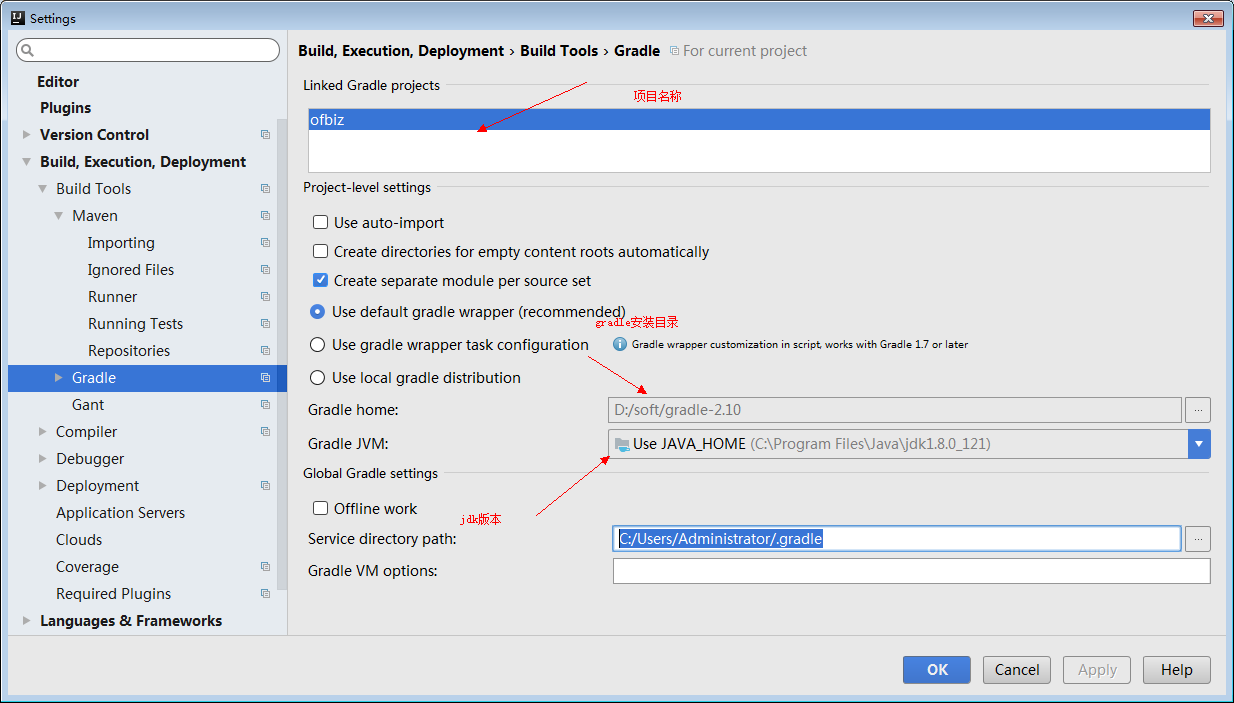Viewport: 1234px width, 703px height.
Task: Click the per-project icon beside Coverage
Action: (265, 567)
